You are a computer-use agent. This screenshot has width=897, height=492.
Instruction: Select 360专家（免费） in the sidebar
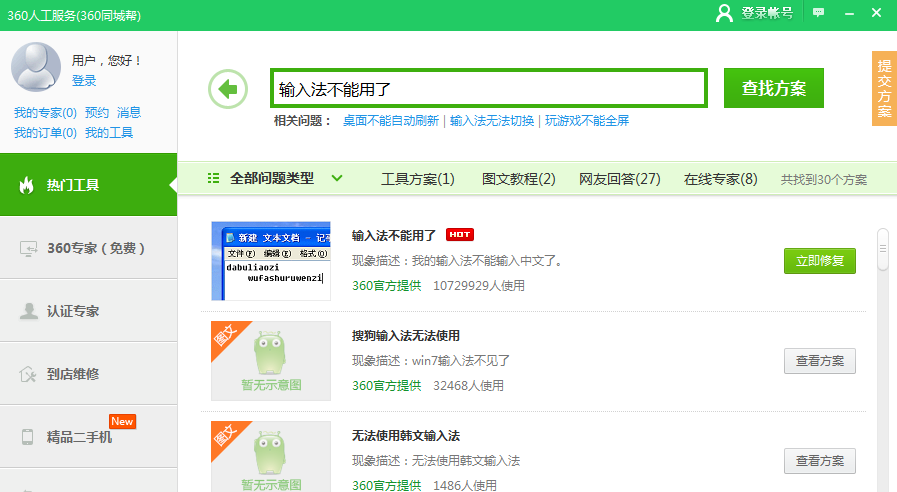click(x=89, y=248)
